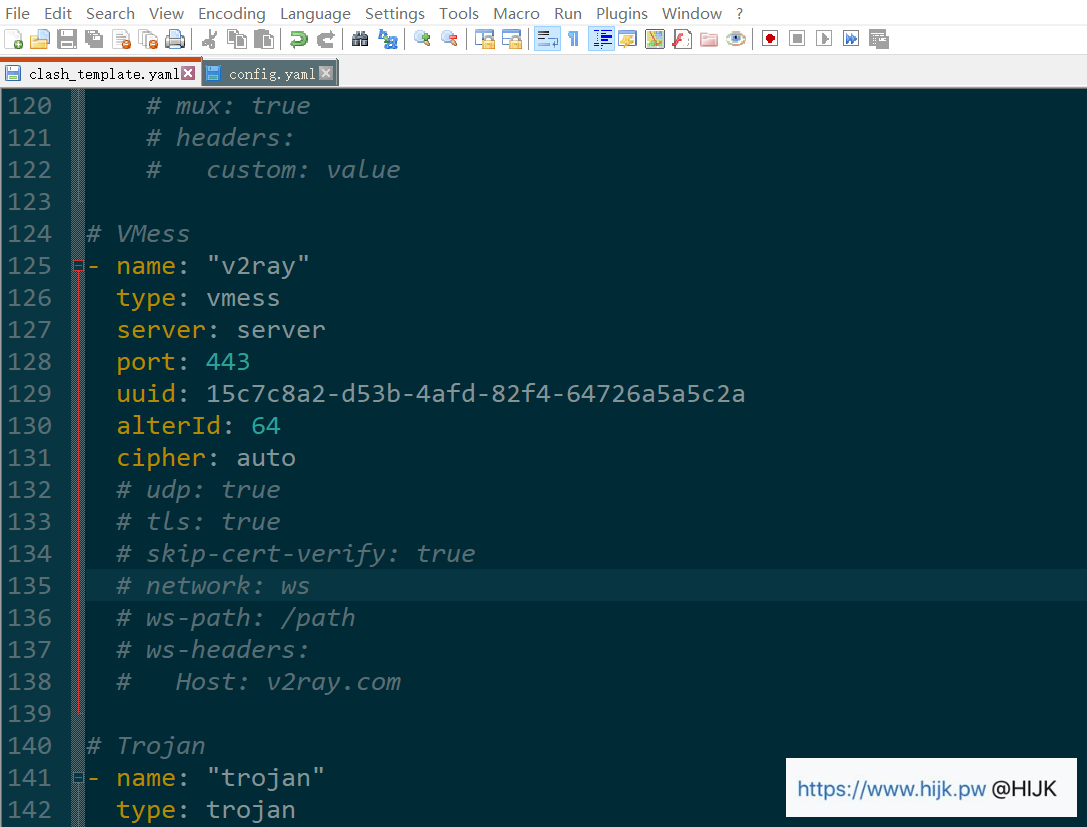The height and width of the screenshot is (827, 1087).
Task: Click the Zoom In magnifier icon
Action: (422, 39)
